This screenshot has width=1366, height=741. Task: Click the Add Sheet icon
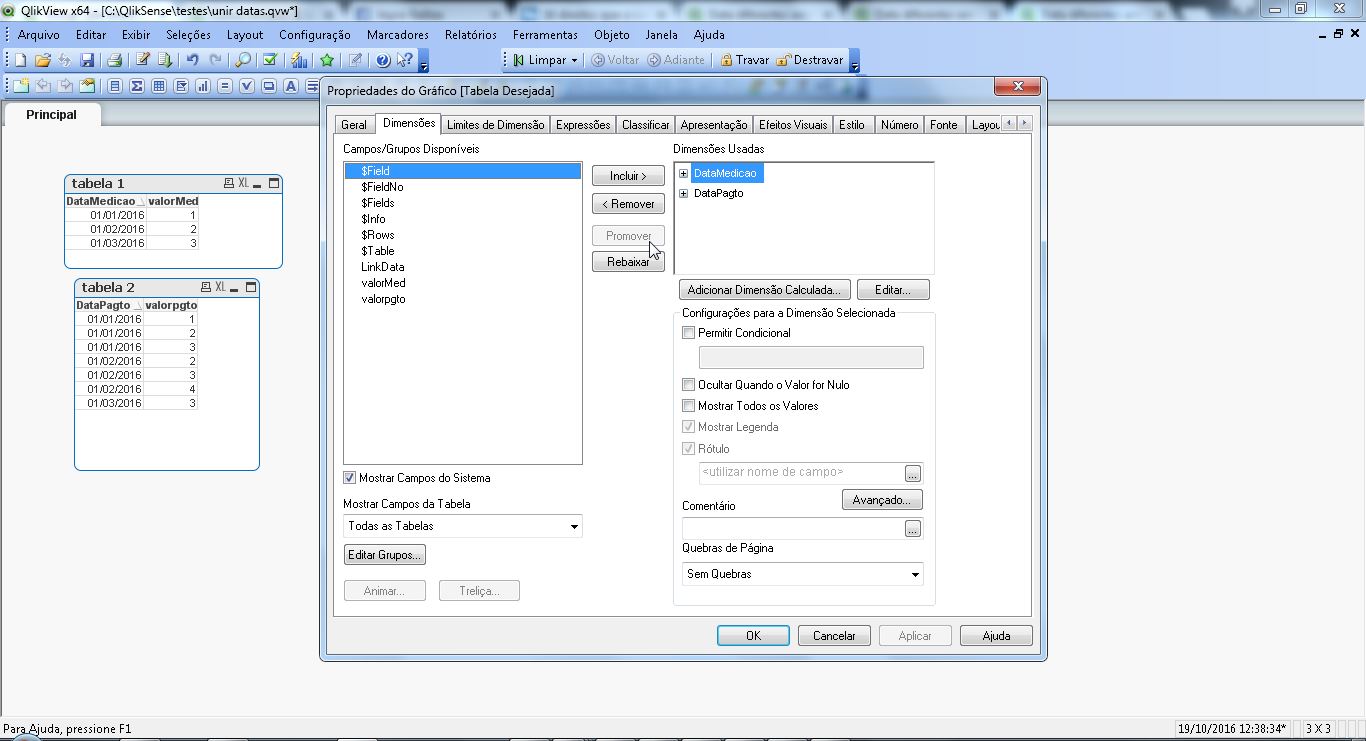point(20,86)
